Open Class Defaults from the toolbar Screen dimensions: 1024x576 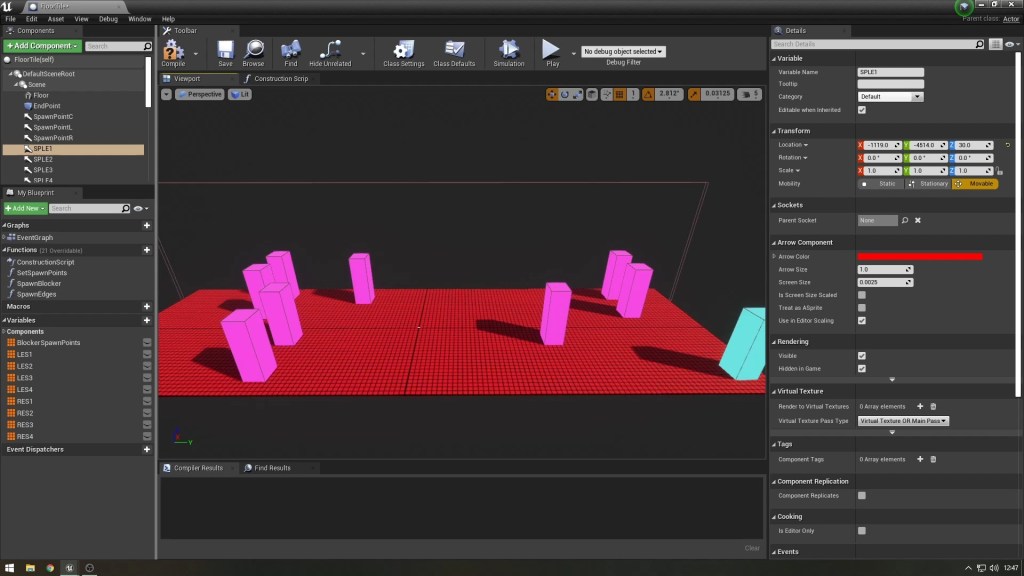pos(454,51)
